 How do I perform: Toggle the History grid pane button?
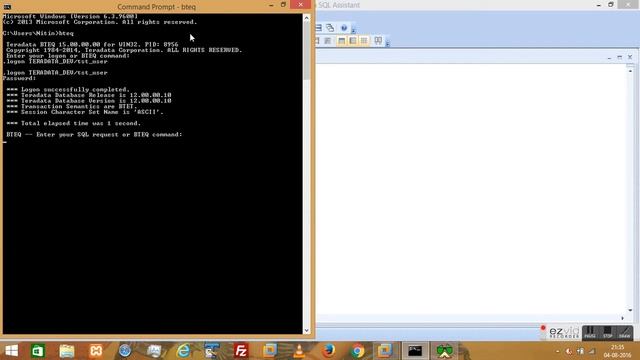[x=364, y=40]
